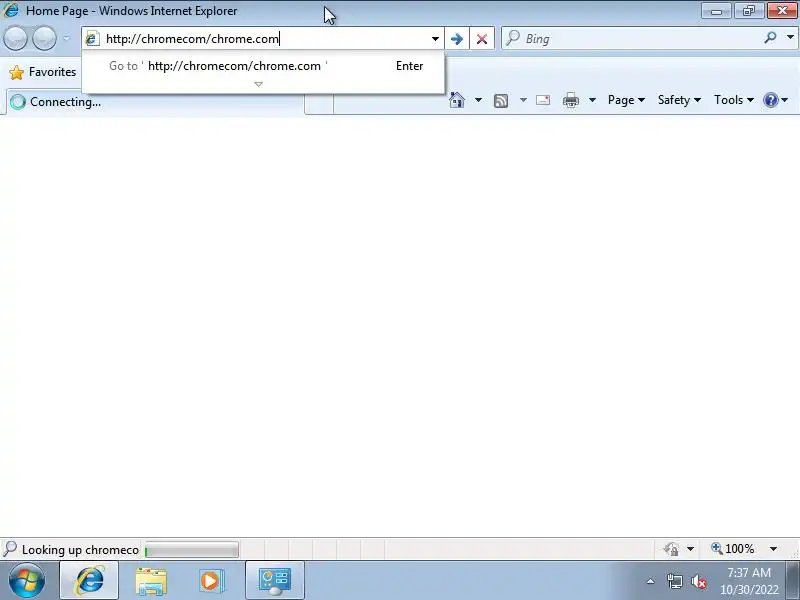The image size is (800, 600).
Task: Click the Help question mark icon
Action: (x=770, y=100)
